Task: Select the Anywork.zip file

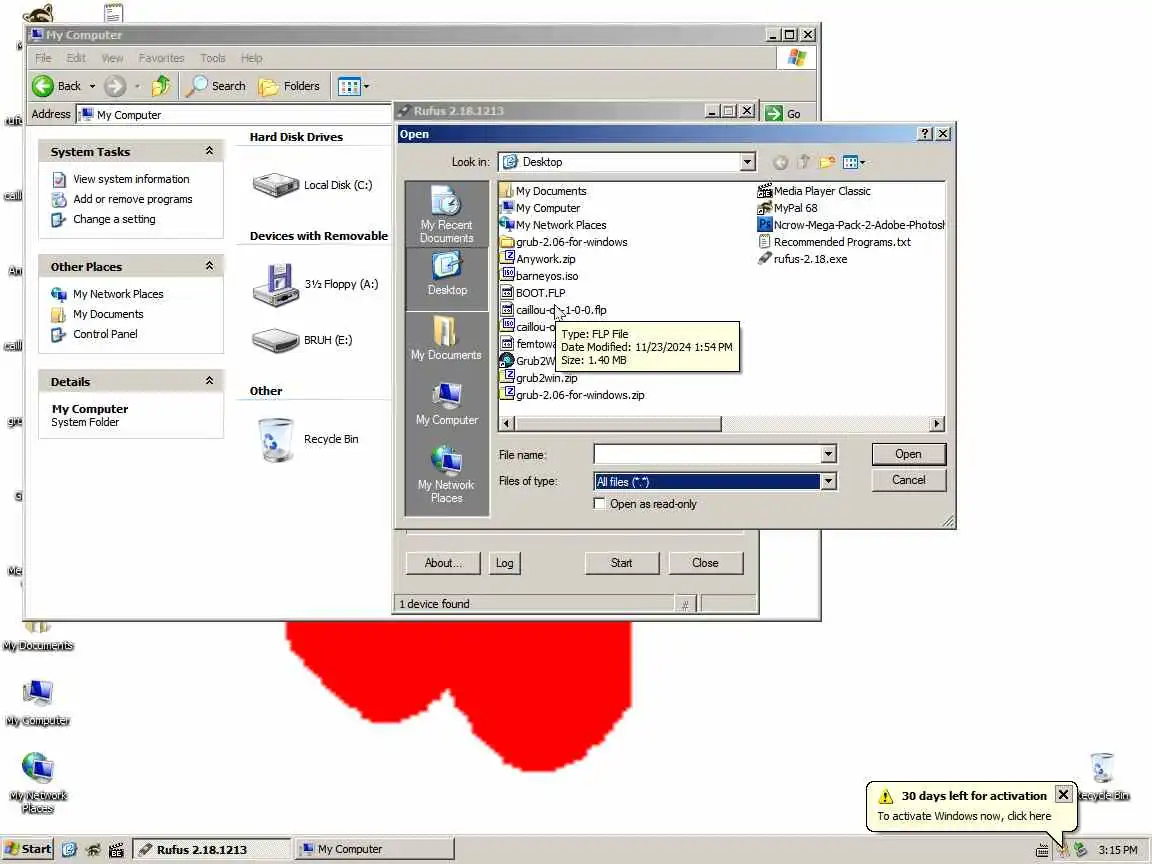Action: tap(538, 259)
